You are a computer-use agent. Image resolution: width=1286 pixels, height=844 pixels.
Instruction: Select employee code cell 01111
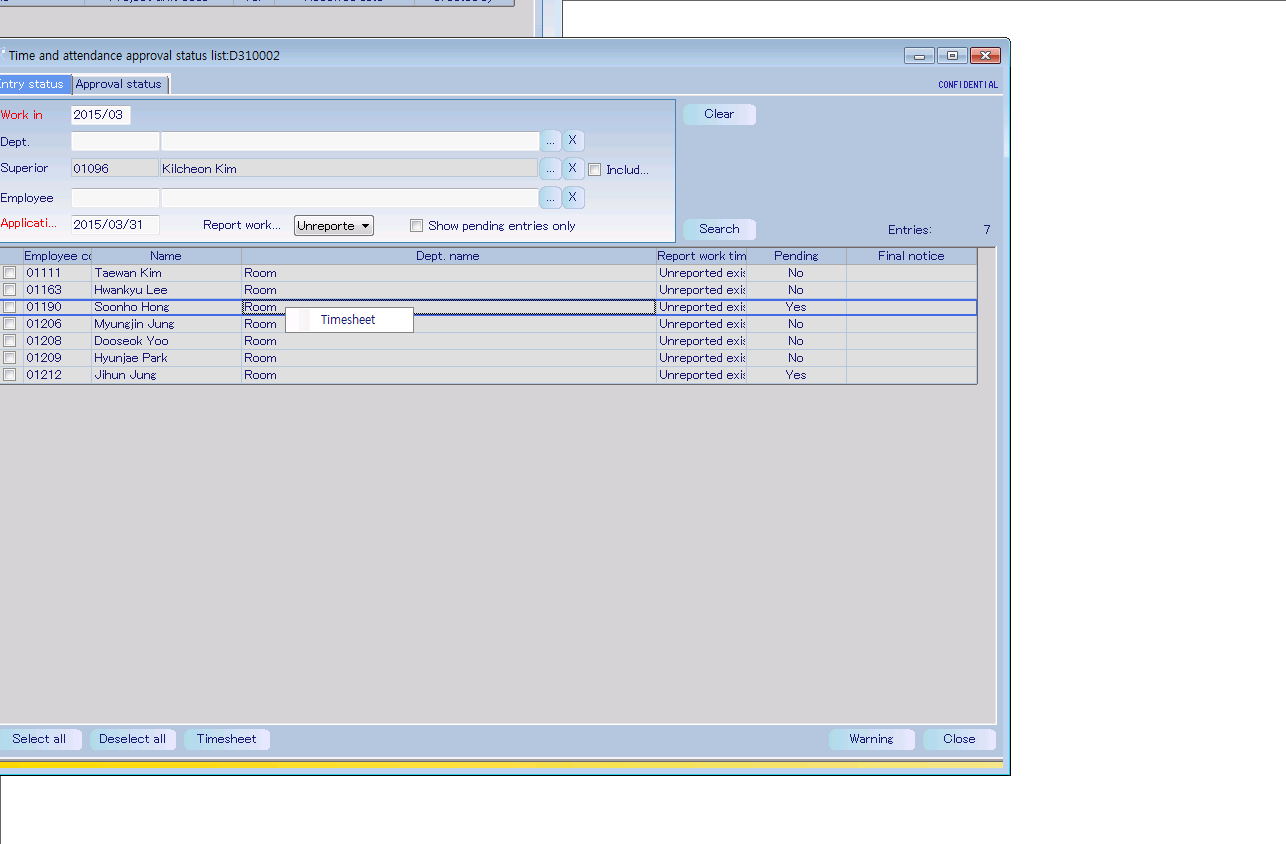(x=57, y=273)
